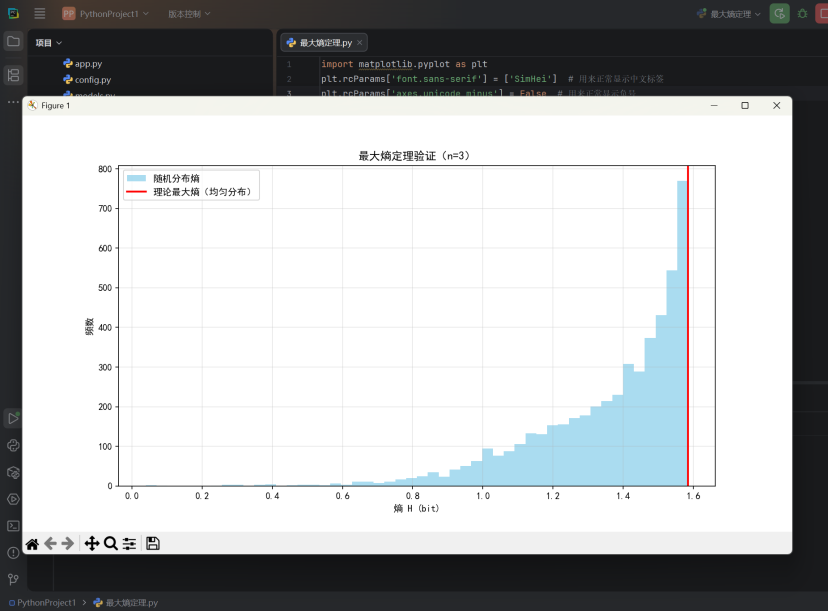Click PythonProject1 in the bottom breadcrumb

[x=42, y=603]
